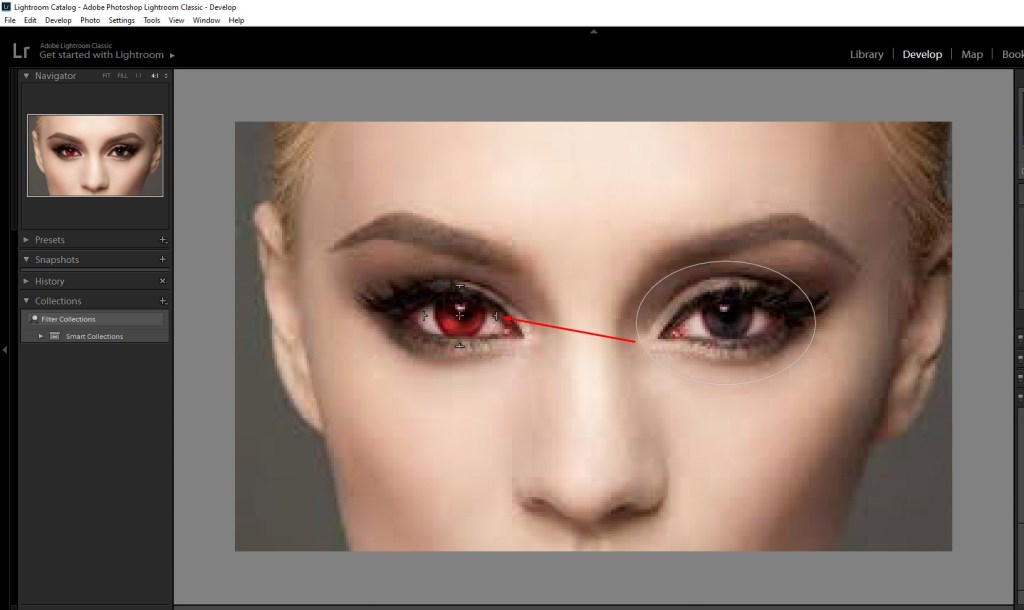
Task: Click the left panel hide arrow
Action: click(5, 349)
